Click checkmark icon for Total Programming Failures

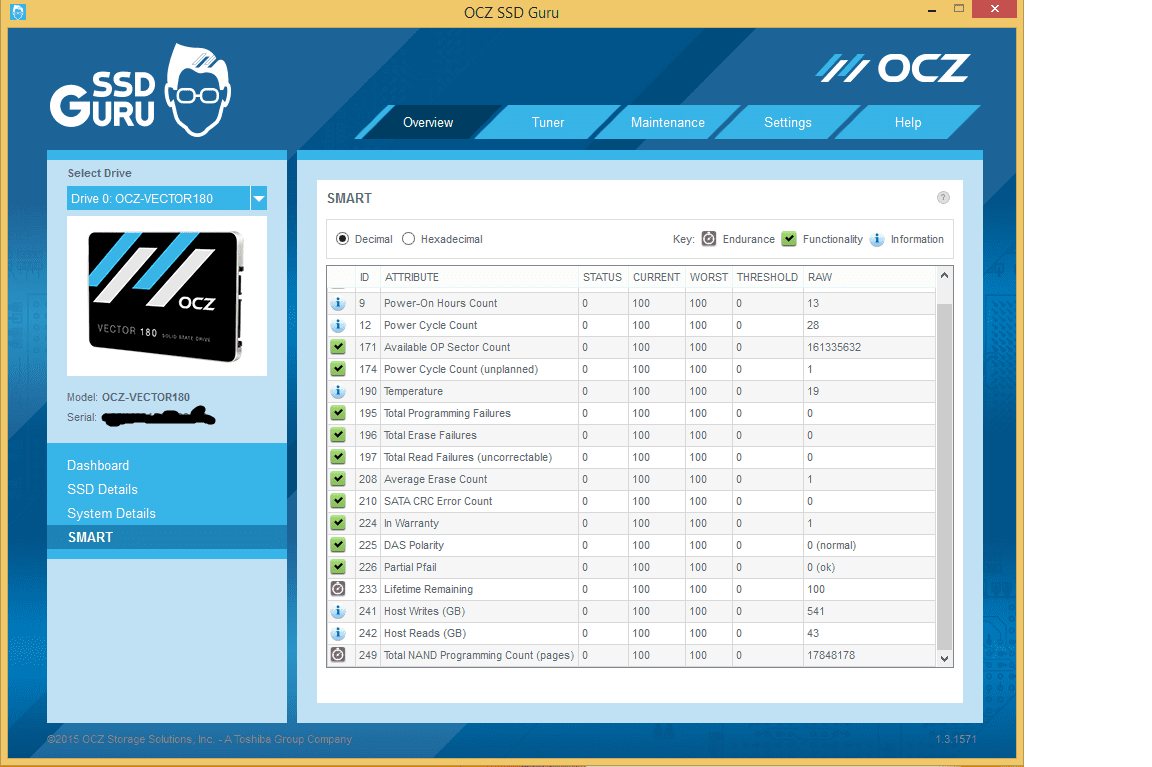338,413
